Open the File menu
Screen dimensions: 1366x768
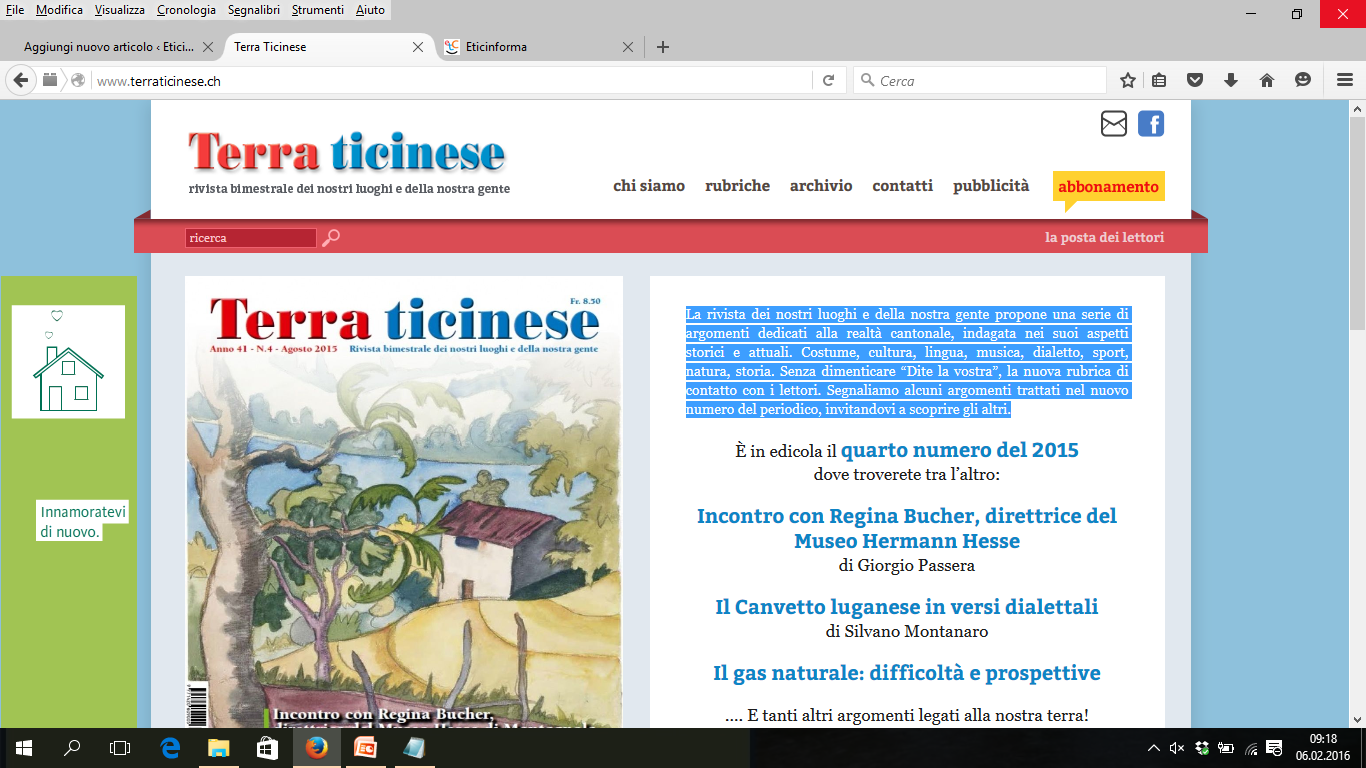coord(15,10)
